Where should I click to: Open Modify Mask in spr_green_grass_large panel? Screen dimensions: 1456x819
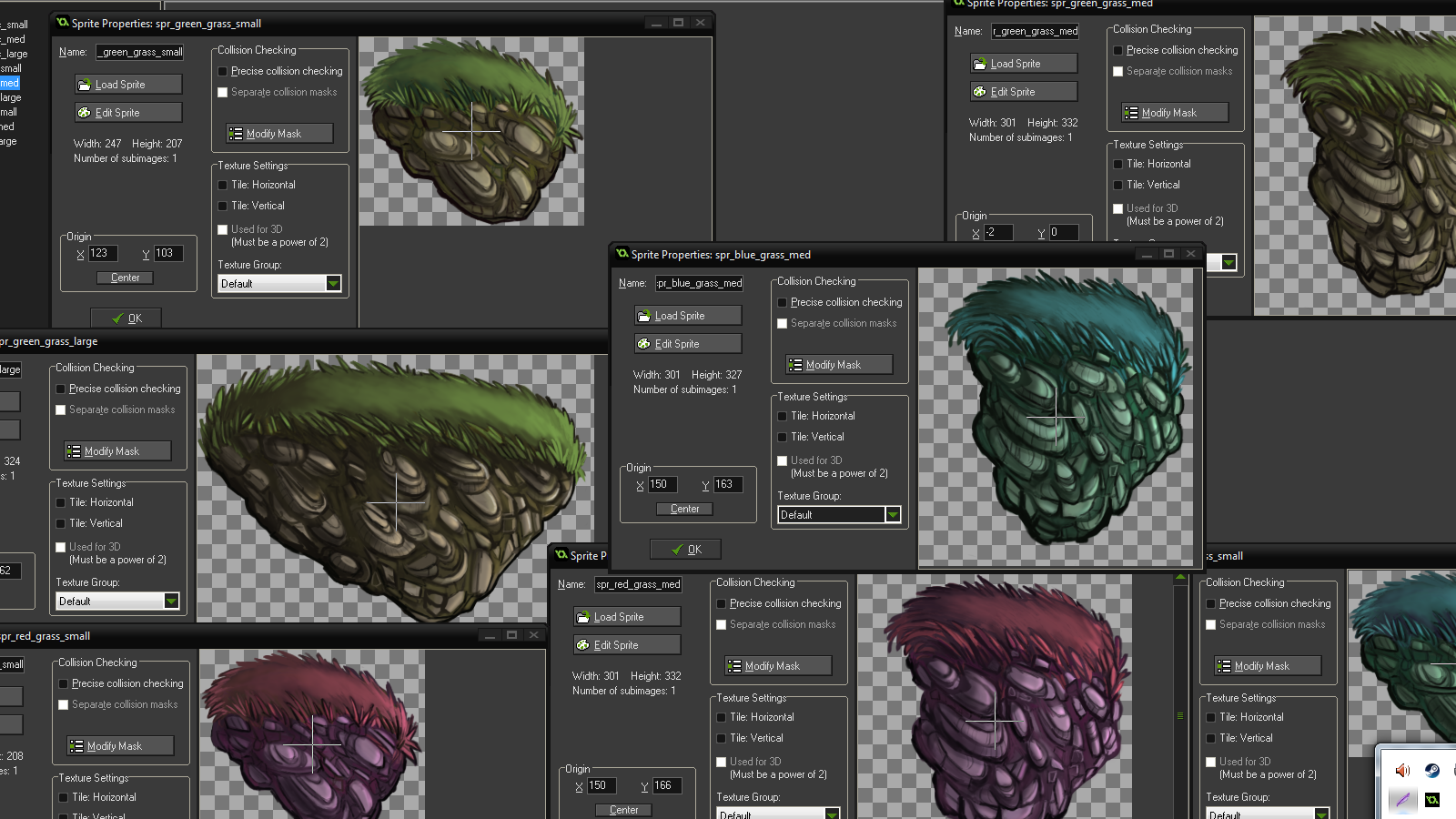click(116, 450)
